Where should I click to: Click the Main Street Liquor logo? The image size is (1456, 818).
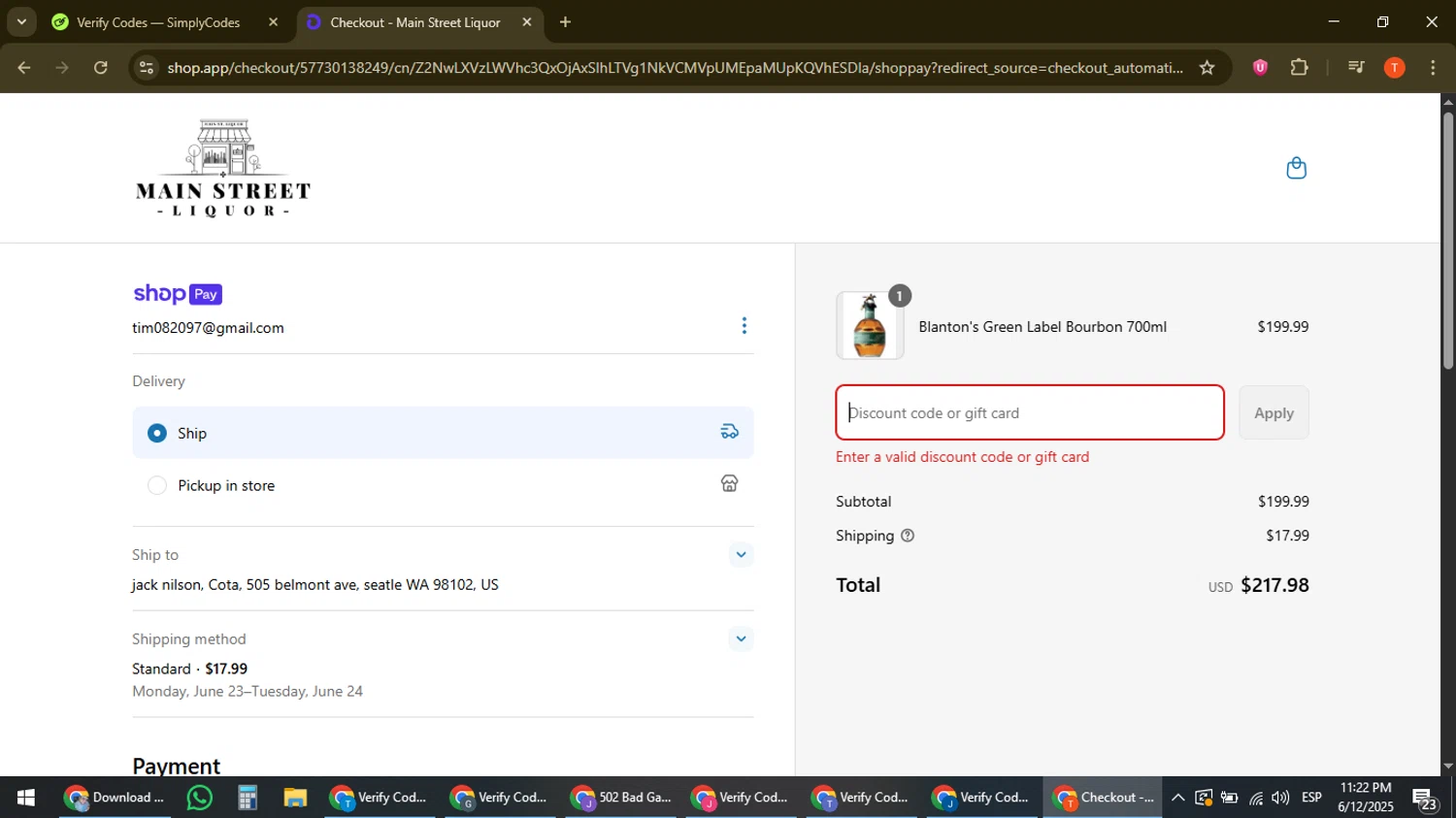click(223, 168)
